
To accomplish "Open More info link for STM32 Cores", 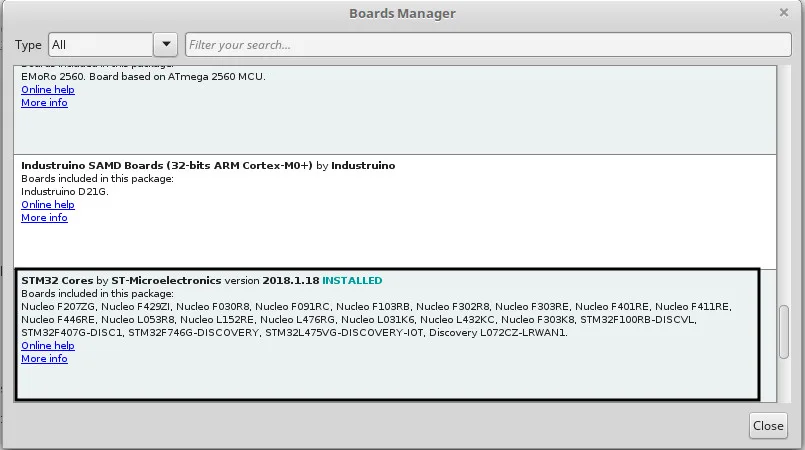I will coord(44,359).
